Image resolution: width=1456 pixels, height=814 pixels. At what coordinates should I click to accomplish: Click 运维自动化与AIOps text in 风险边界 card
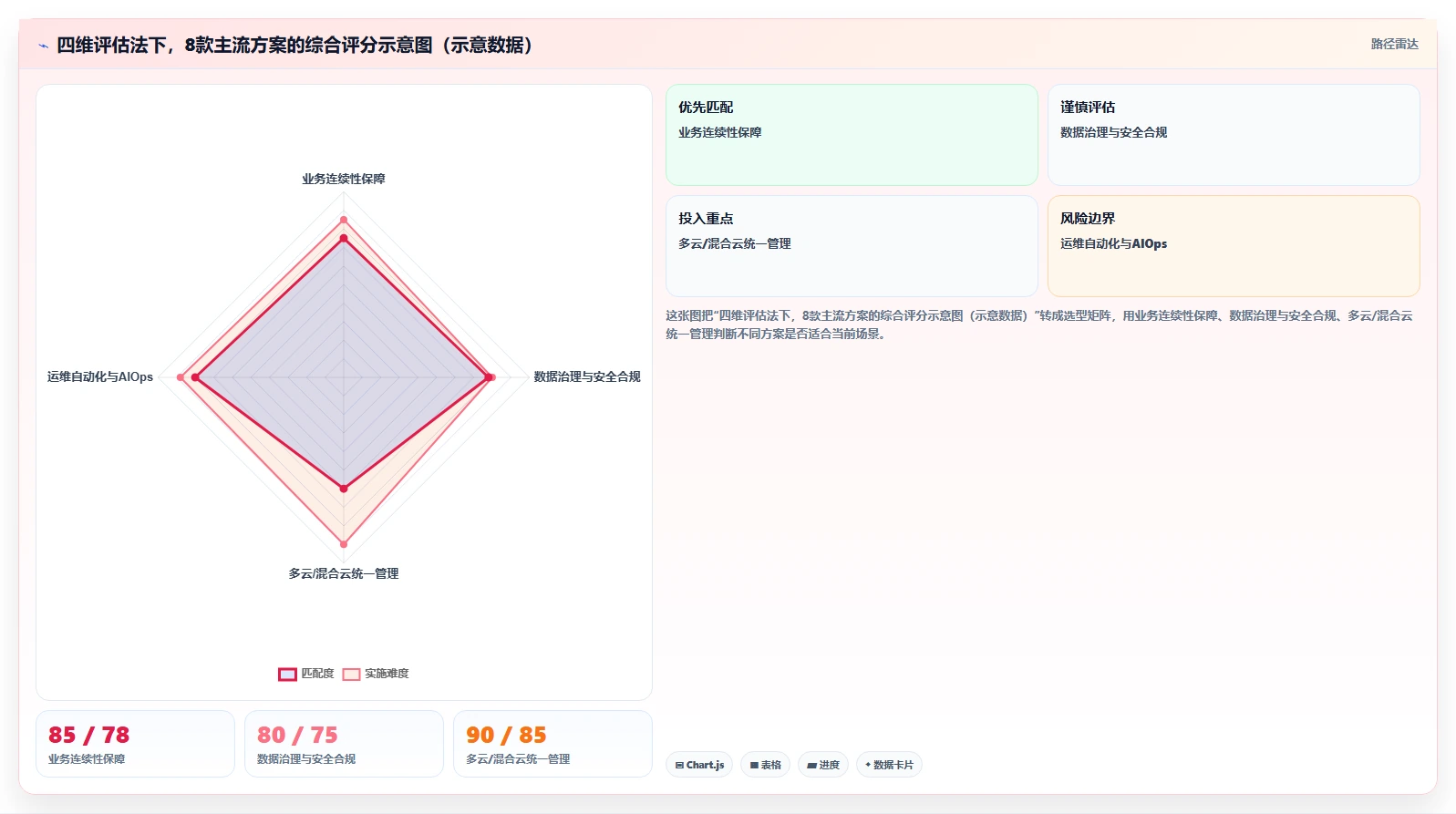(x=1113, y=243)
